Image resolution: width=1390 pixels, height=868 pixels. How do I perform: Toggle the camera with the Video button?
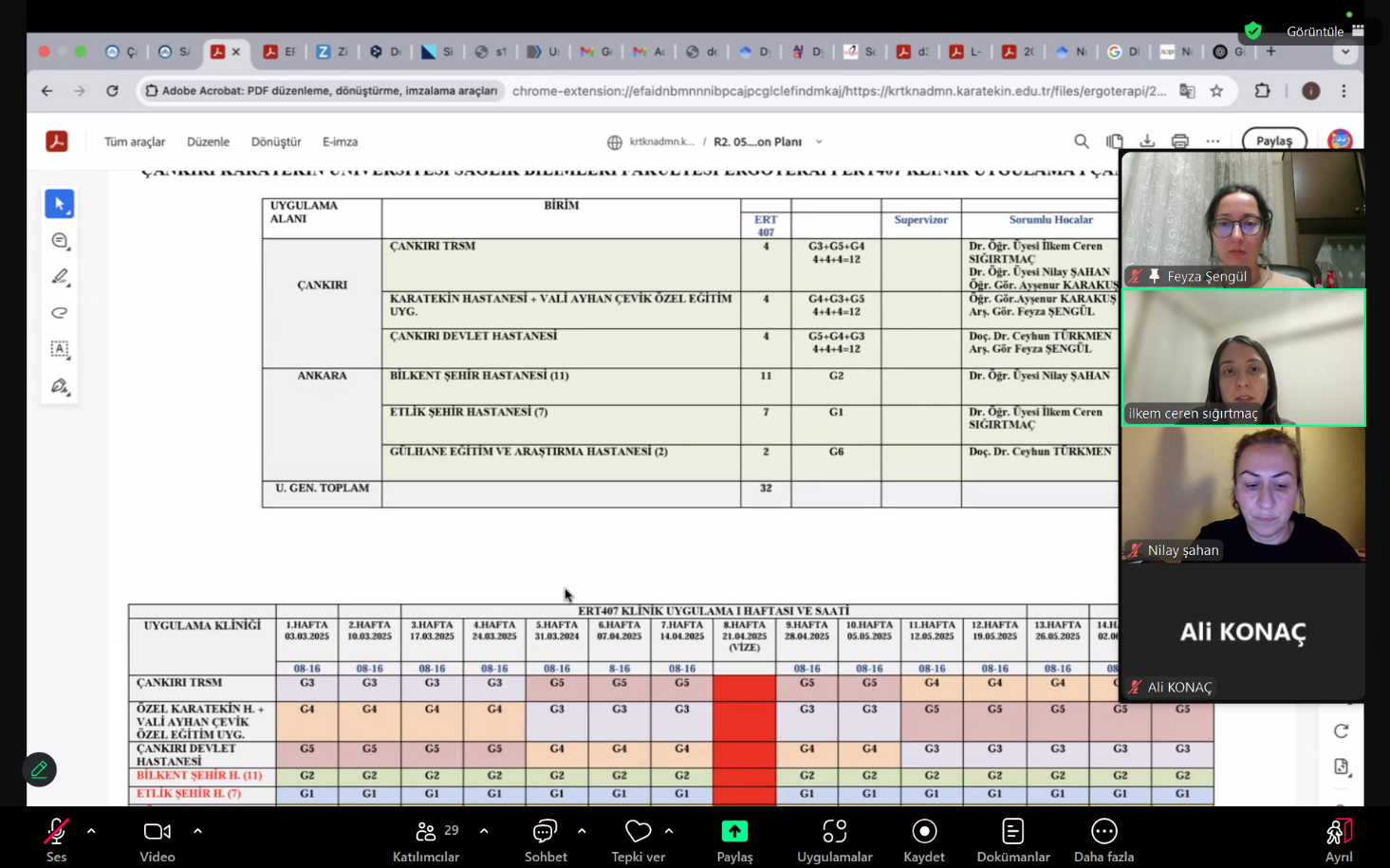pyautogui.click(x=157, y=840)
